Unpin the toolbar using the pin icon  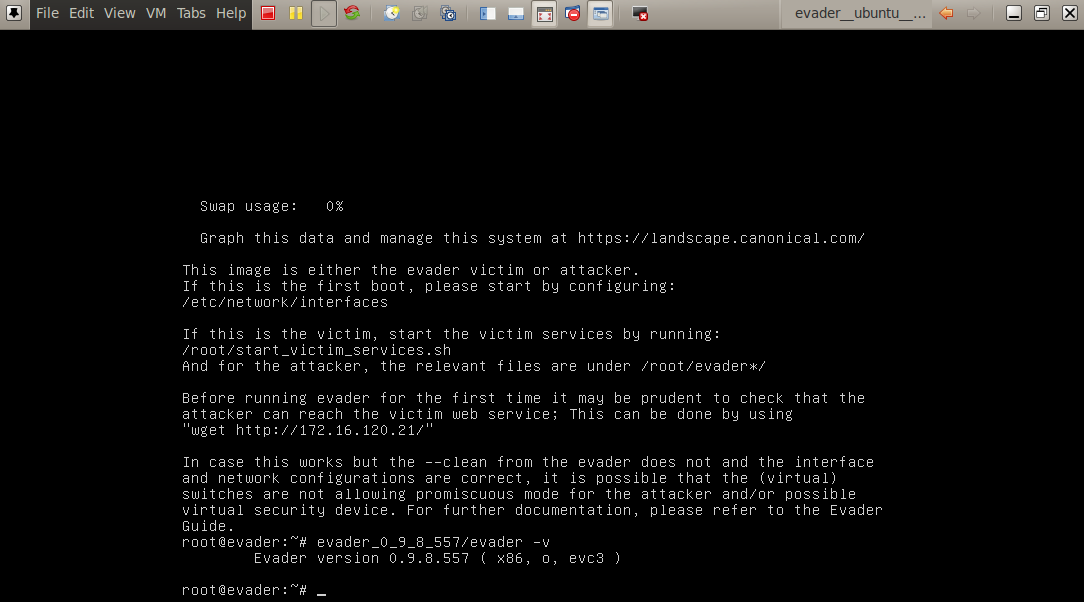[15, 14]
